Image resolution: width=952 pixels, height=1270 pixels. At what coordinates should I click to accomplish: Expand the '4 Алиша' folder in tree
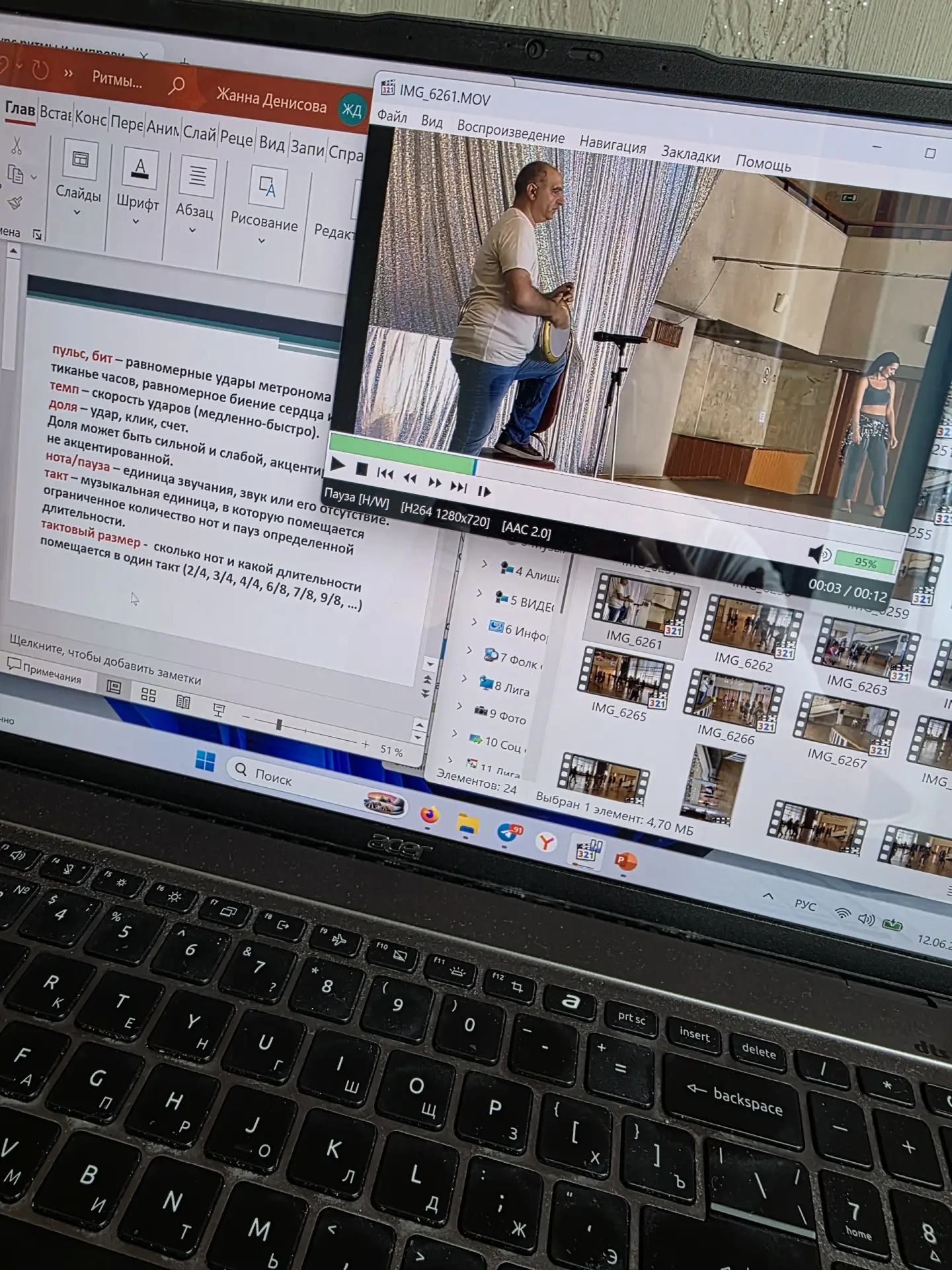(x=484, y=564)
